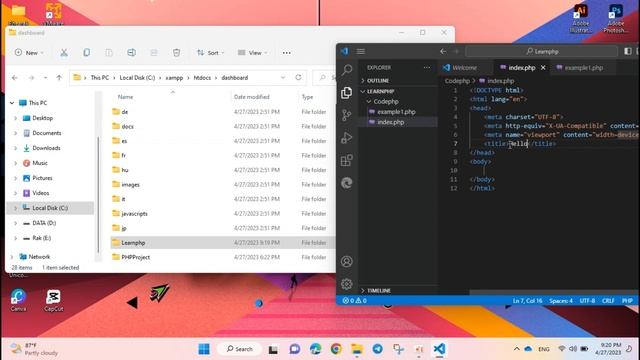Screen dimensions: 640x360
Task: Go back in File Explorer navigation
Action: pyautogui.click(x=15, y=78)
